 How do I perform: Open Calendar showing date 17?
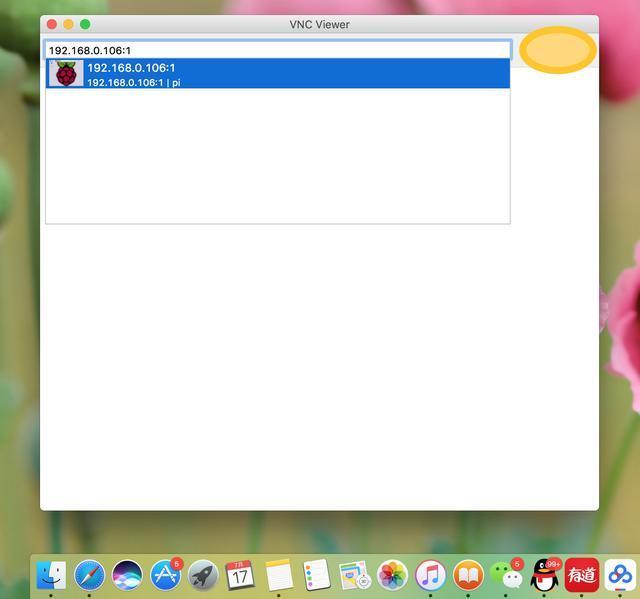tap(240, 575)
